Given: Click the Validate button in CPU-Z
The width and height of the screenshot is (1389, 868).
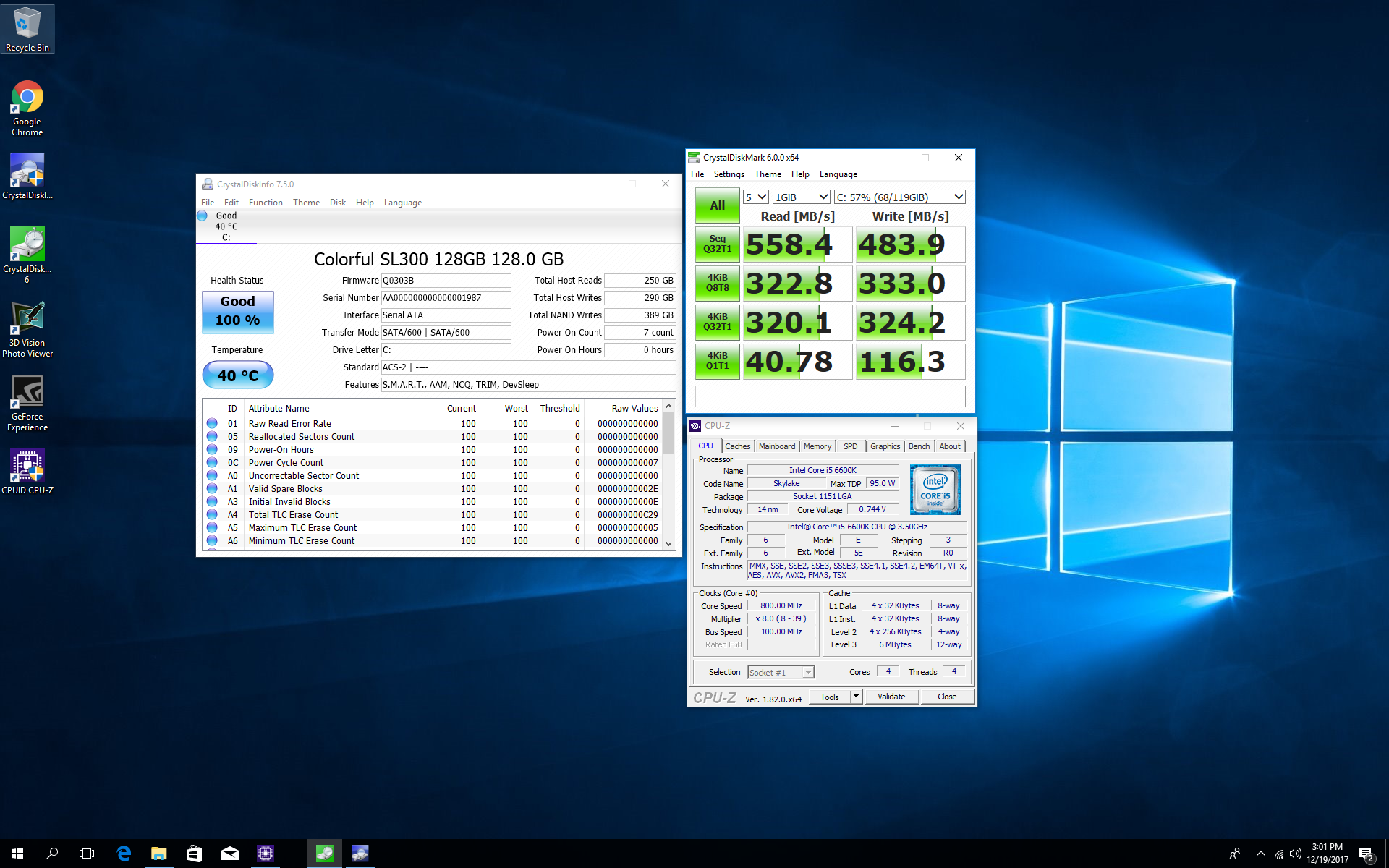Looking at the screenshot, I should (x=891, y=697).
